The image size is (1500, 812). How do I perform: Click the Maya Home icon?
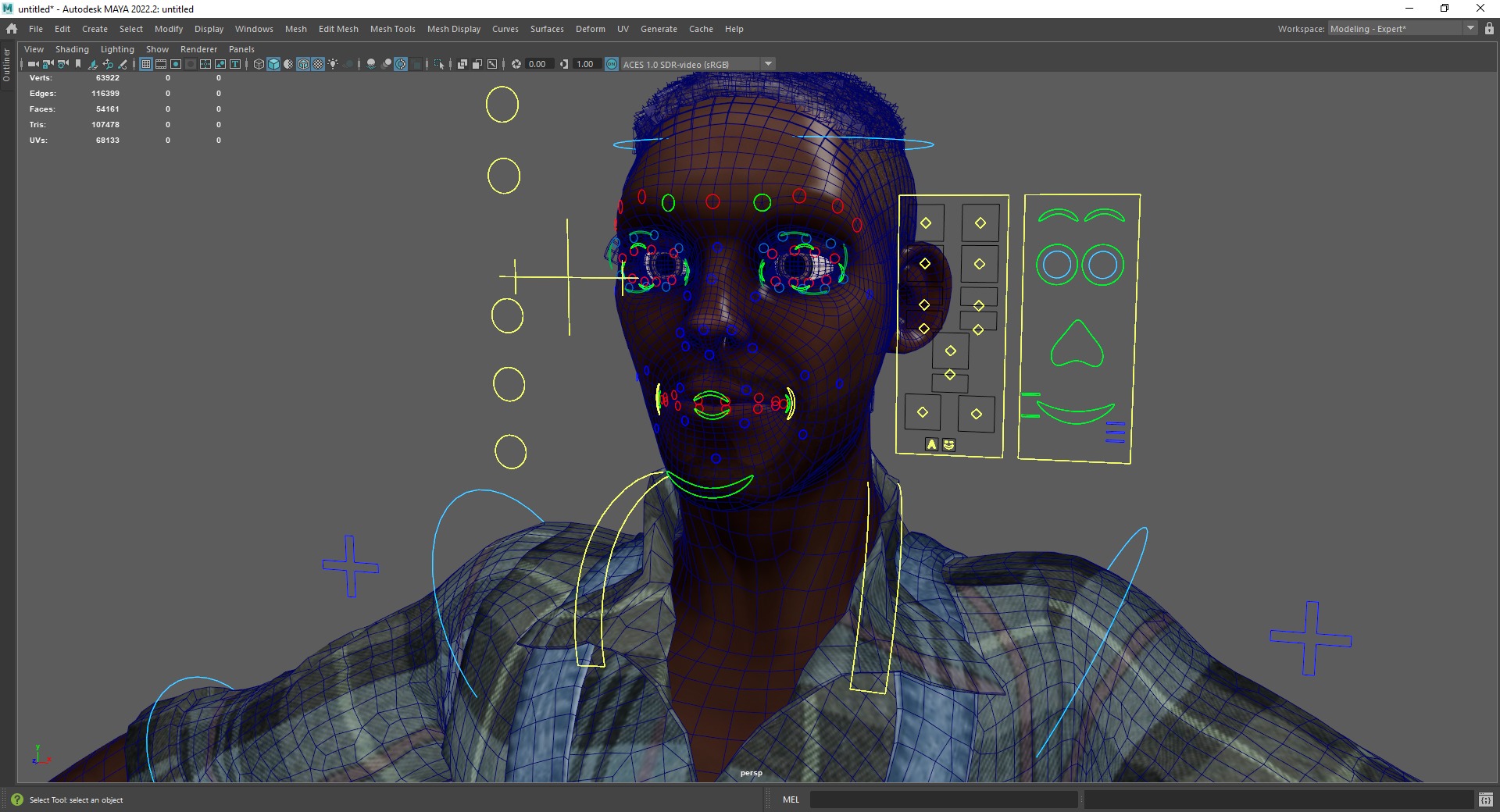pos(11,28)
